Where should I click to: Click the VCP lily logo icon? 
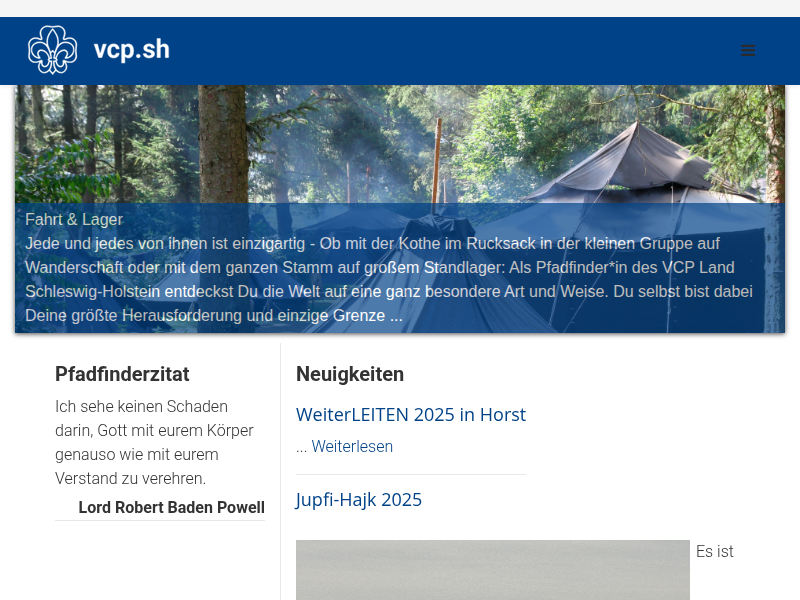click(x=53, y=50)
